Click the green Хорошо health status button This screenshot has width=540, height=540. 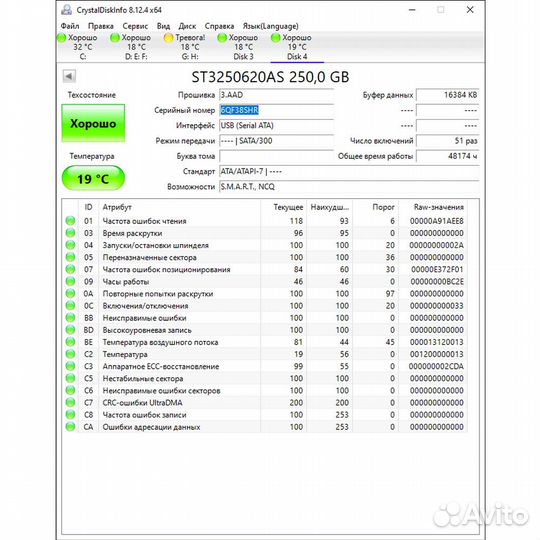93,123
